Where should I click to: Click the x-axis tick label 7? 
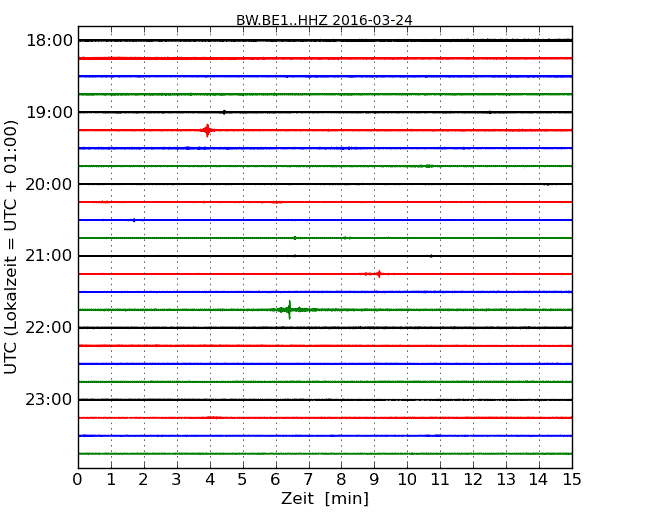click(308, 480)
